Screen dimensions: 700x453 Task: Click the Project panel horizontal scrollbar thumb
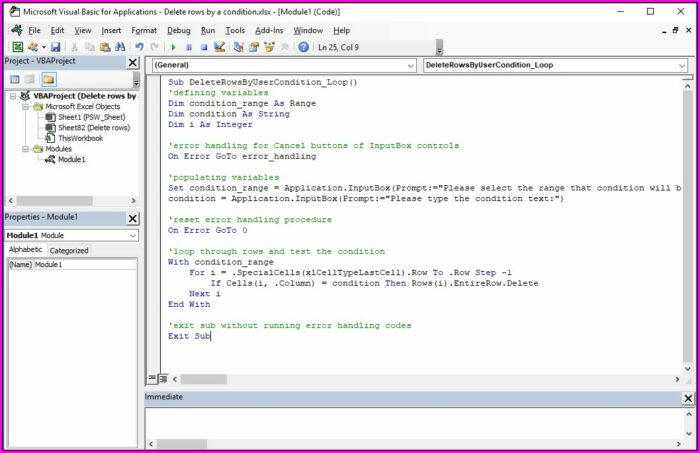(x=54, y=201)
